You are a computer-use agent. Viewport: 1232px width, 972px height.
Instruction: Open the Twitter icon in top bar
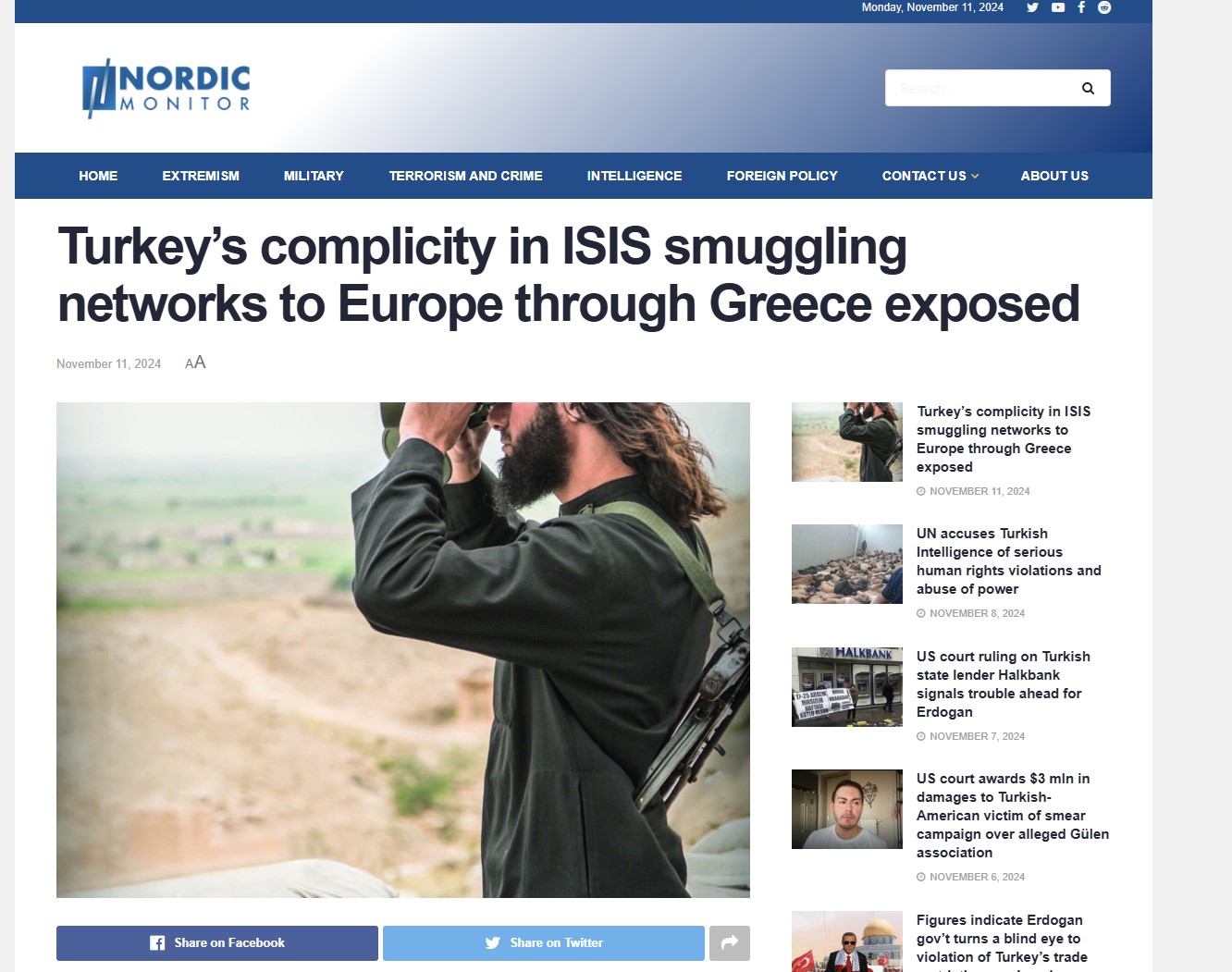(x=1032, y=7)
